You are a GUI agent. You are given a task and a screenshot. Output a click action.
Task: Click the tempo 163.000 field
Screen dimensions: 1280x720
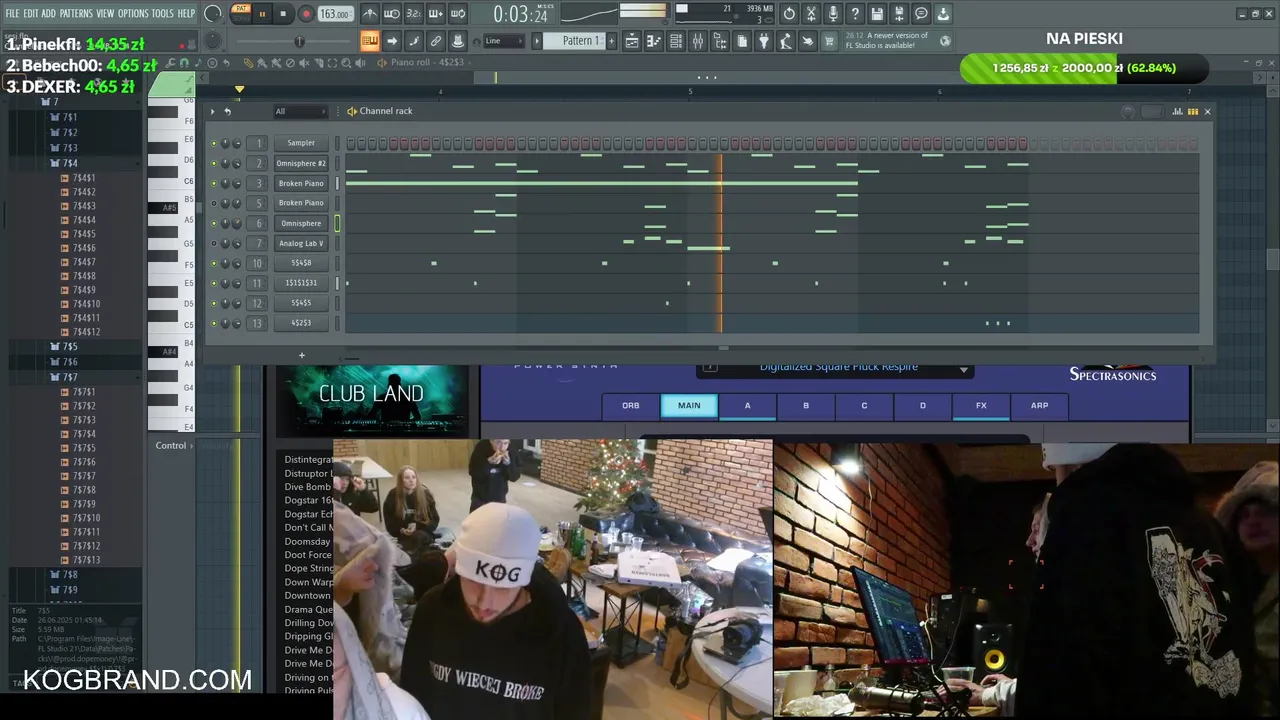tap(335, 14)
